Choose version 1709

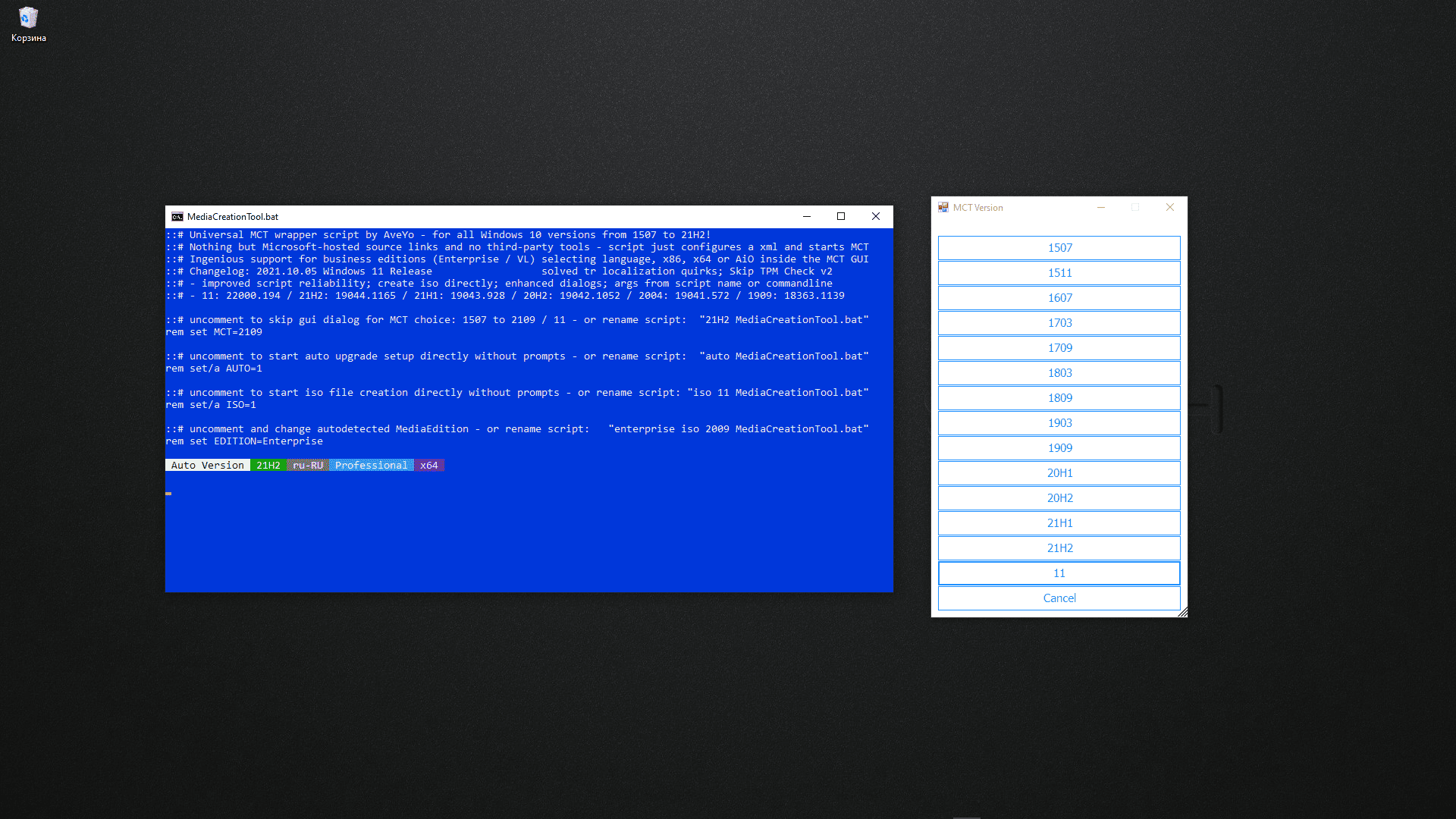pyautogui.click(x=1059, y=348)
